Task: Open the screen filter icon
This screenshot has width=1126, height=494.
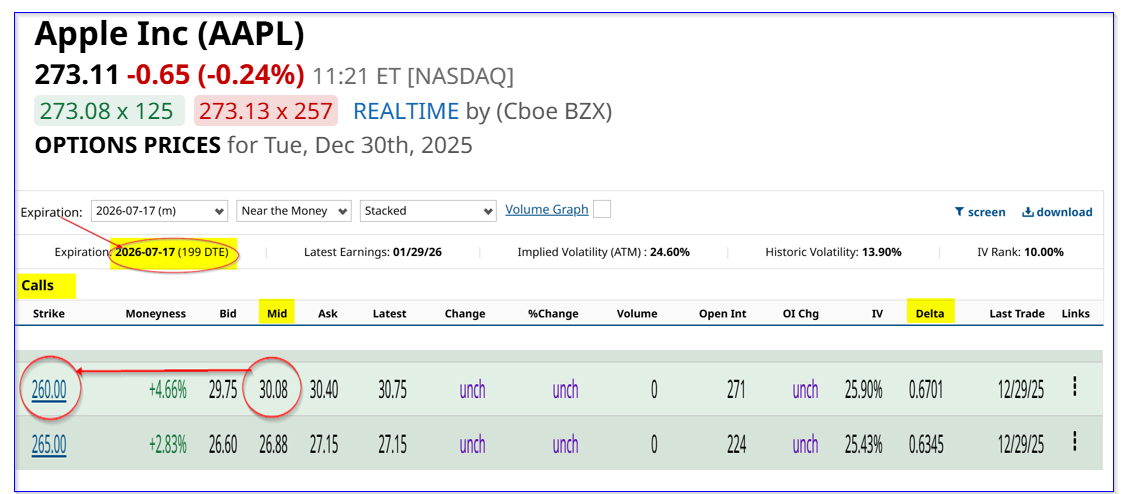Action: pos(960,212)
